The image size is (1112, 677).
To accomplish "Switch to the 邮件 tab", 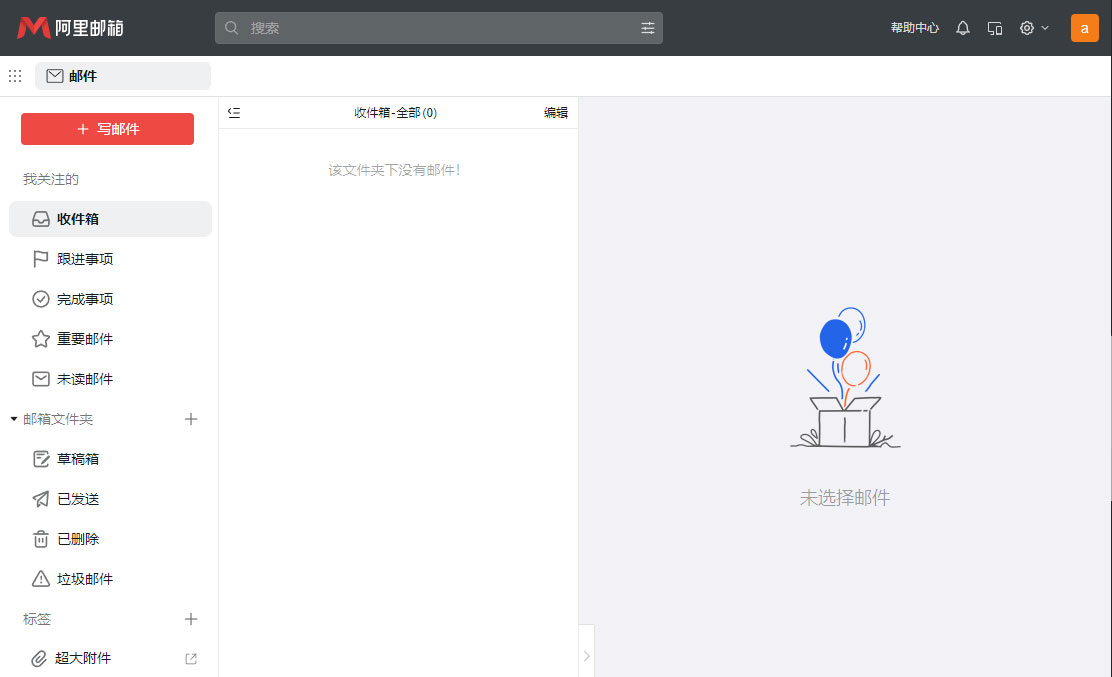I will [x=122, y=75].
